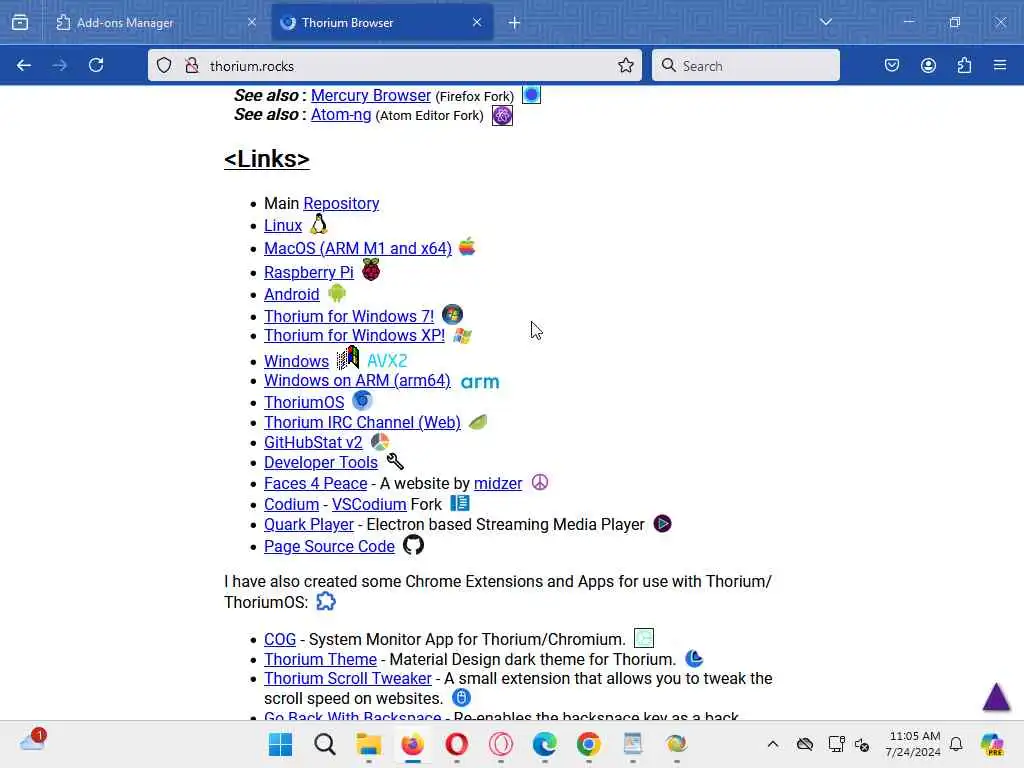
Task: Open Save to Pocket icon
Action: click(x=892, y=65)
